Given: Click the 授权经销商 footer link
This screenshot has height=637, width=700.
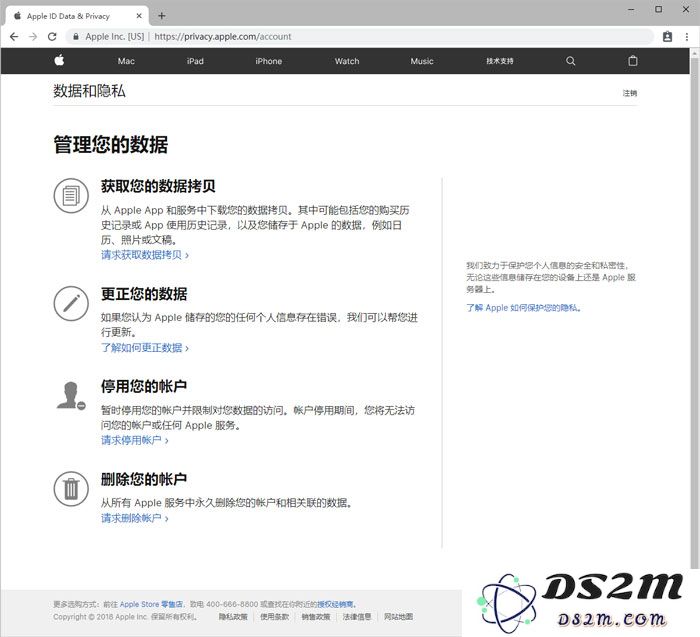Looking at the screenshot, I should pos(335,604).
